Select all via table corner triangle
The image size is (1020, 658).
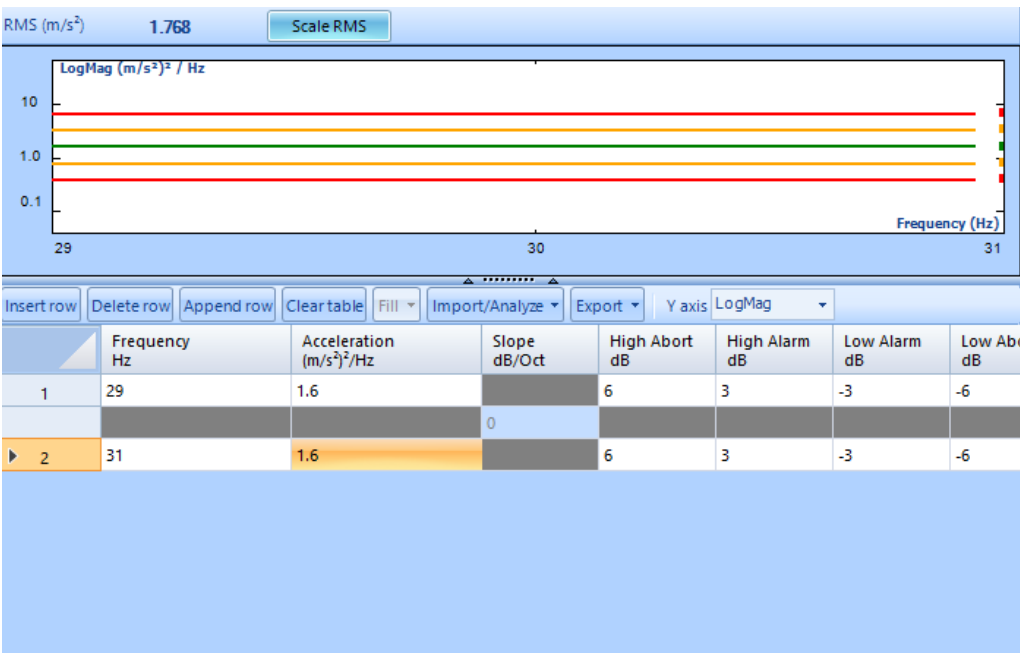(51, 350)
